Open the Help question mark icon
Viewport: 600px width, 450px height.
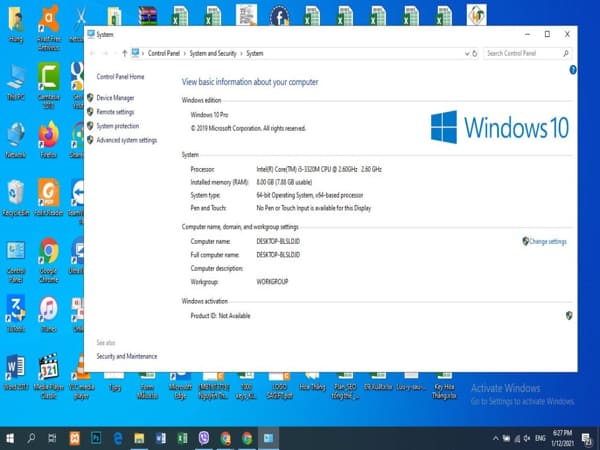(572, 70)
